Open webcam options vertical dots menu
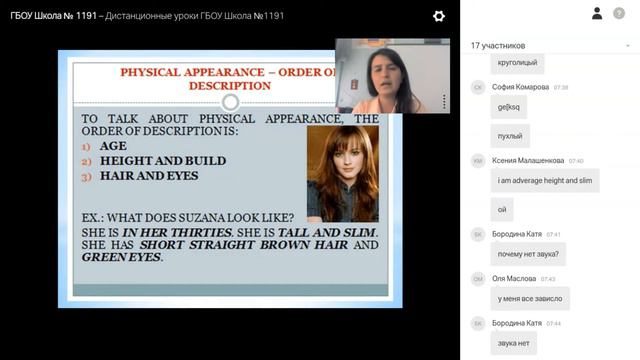Image resolution: width=640 pixels, height=360 pixels. [x=444, y=102]
